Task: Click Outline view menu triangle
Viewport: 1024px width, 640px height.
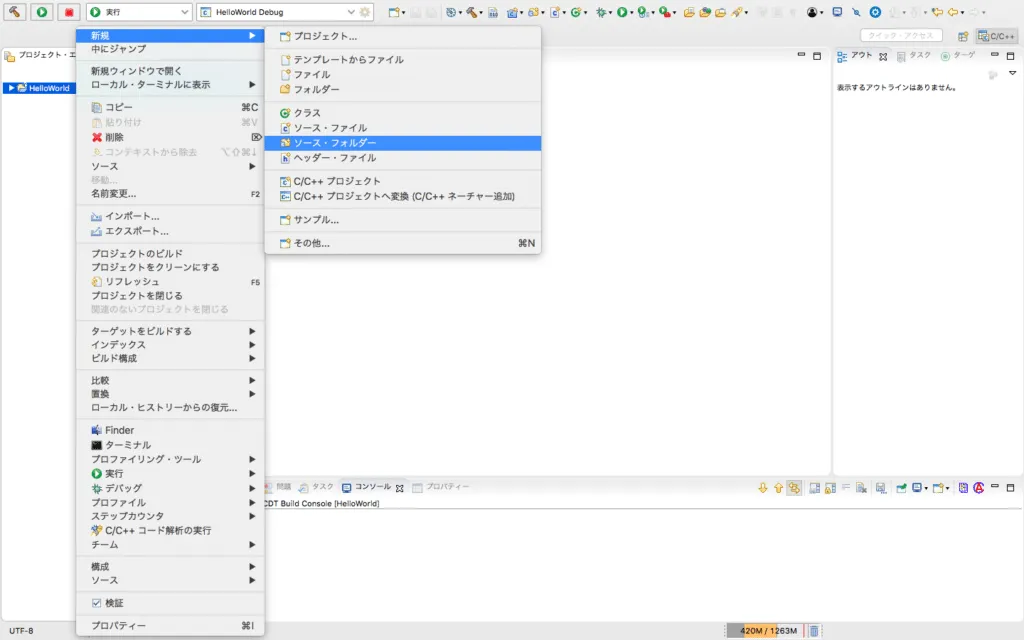Action: point(1012,73)
